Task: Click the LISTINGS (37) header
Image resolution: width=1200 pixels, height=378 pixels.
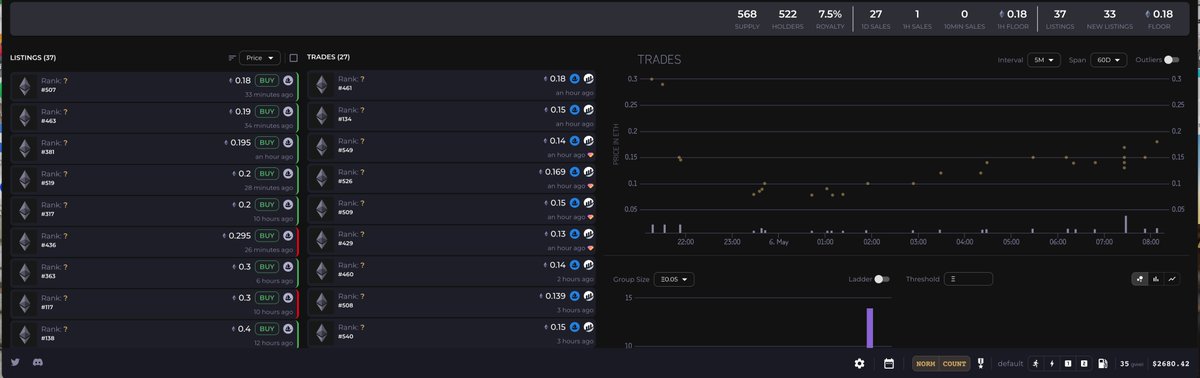Action: pos(33,58)
